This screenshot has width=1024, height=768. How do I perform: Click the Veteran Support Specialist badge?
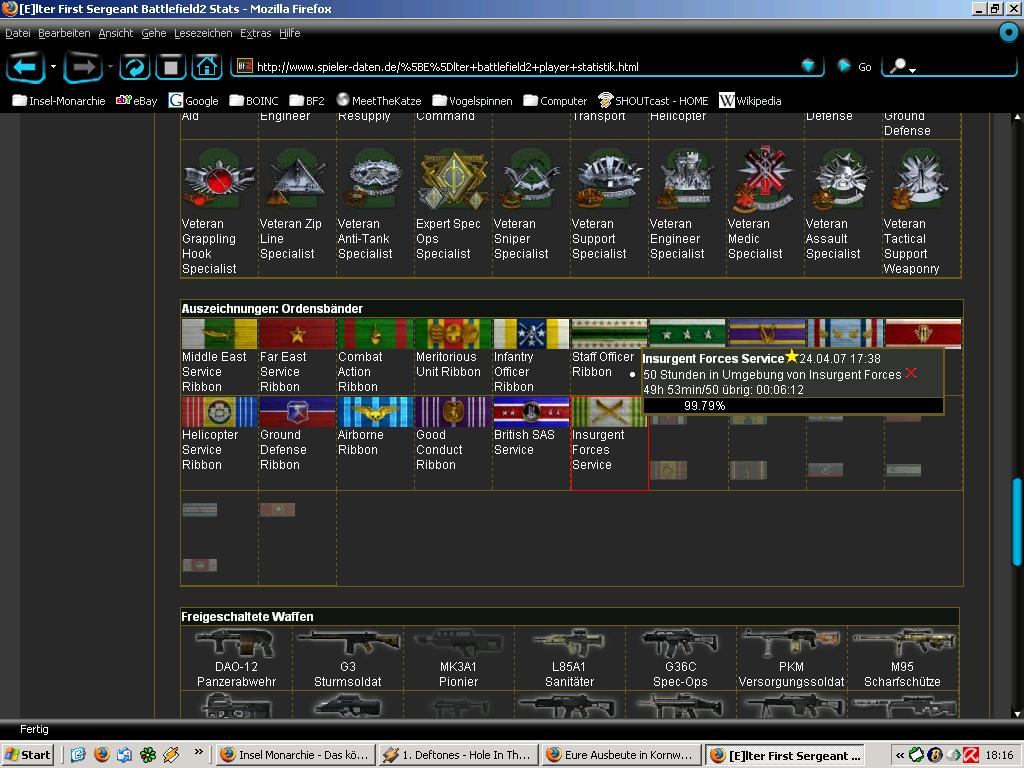pos(609,178)
